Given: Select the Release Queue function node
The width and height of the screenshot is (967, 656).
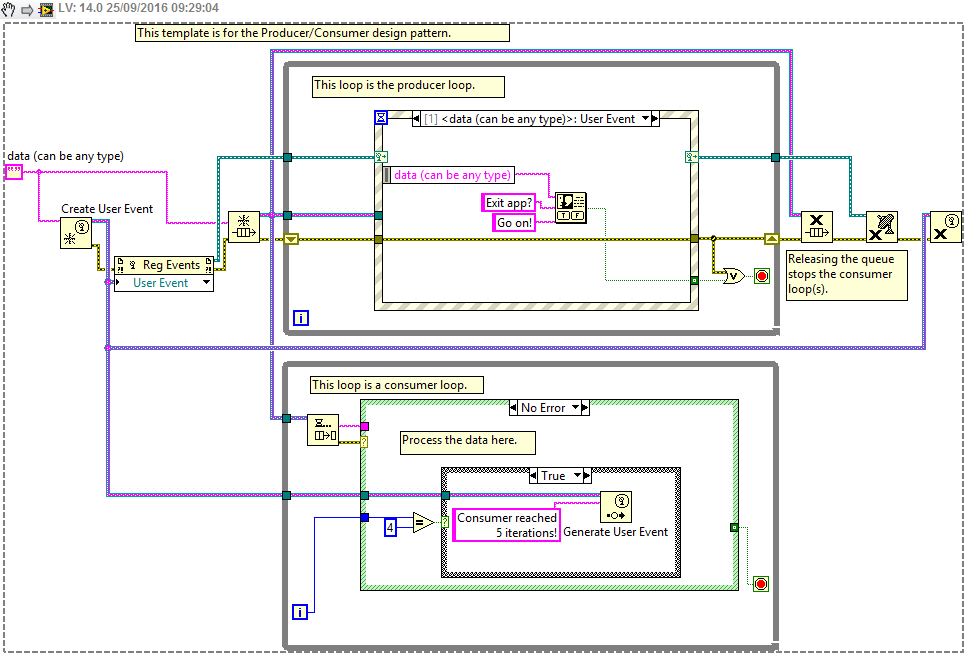Looking at the screenshot, I should click(x=817, y=227).
